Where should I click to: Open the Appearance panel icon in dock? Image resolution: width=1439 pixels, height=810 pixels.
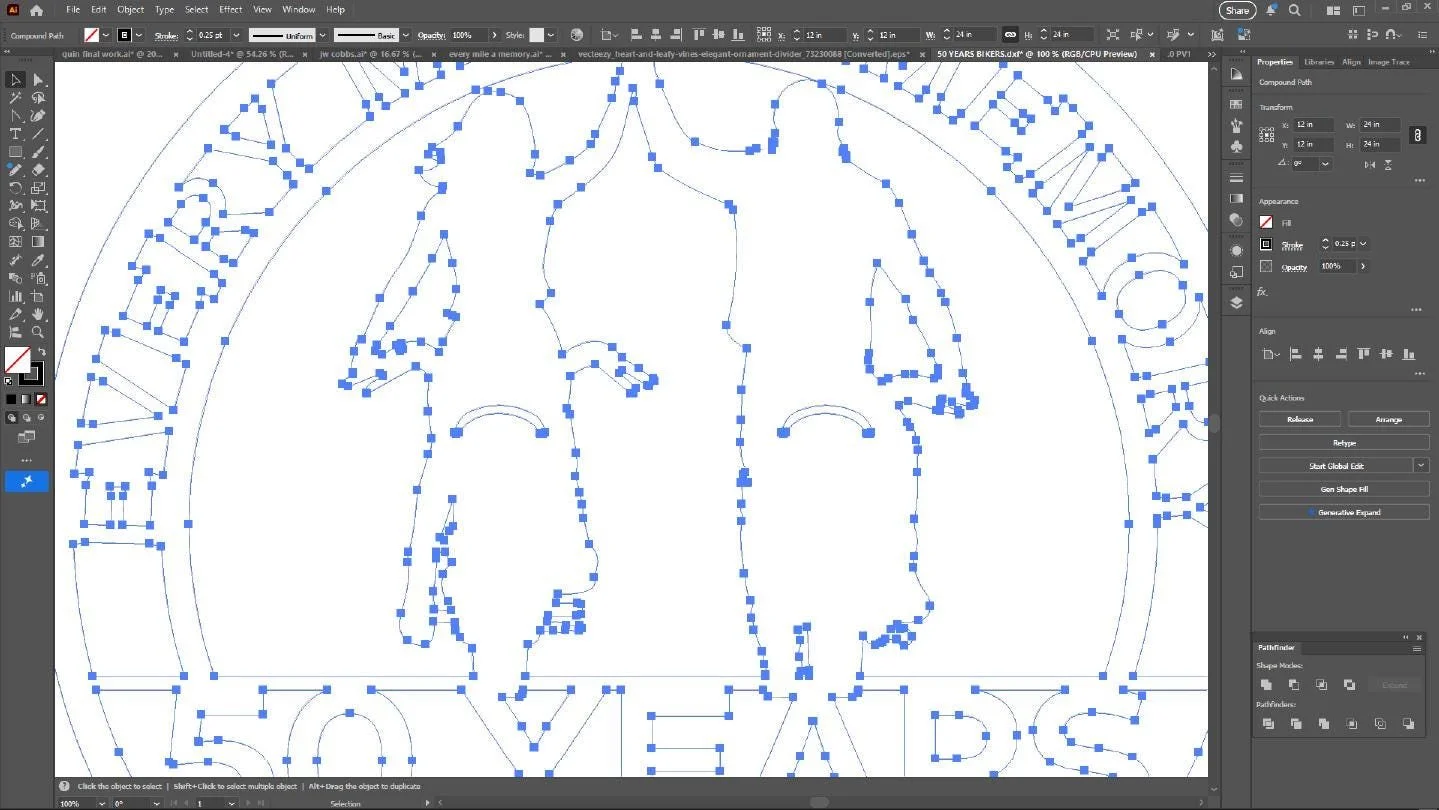[1237, 250]
